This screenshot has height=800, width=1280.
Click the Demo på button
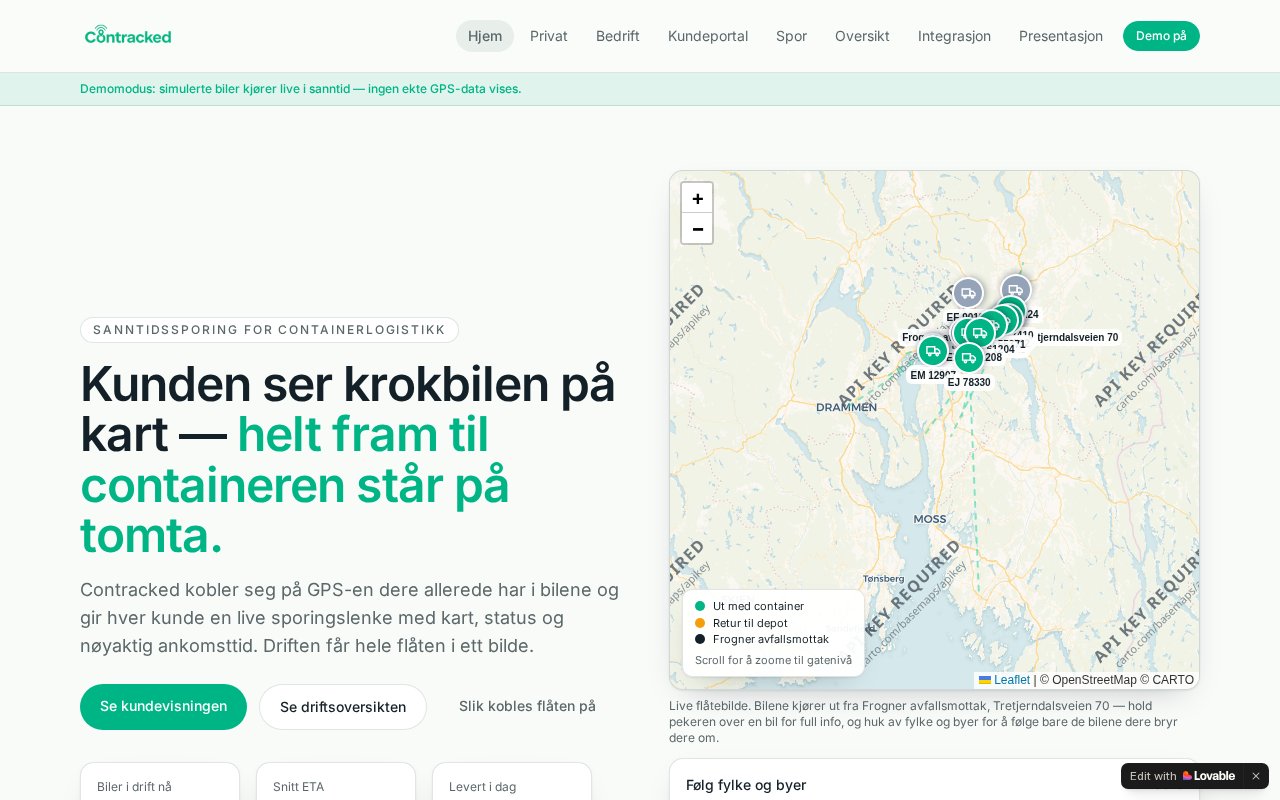(1161, 36)
